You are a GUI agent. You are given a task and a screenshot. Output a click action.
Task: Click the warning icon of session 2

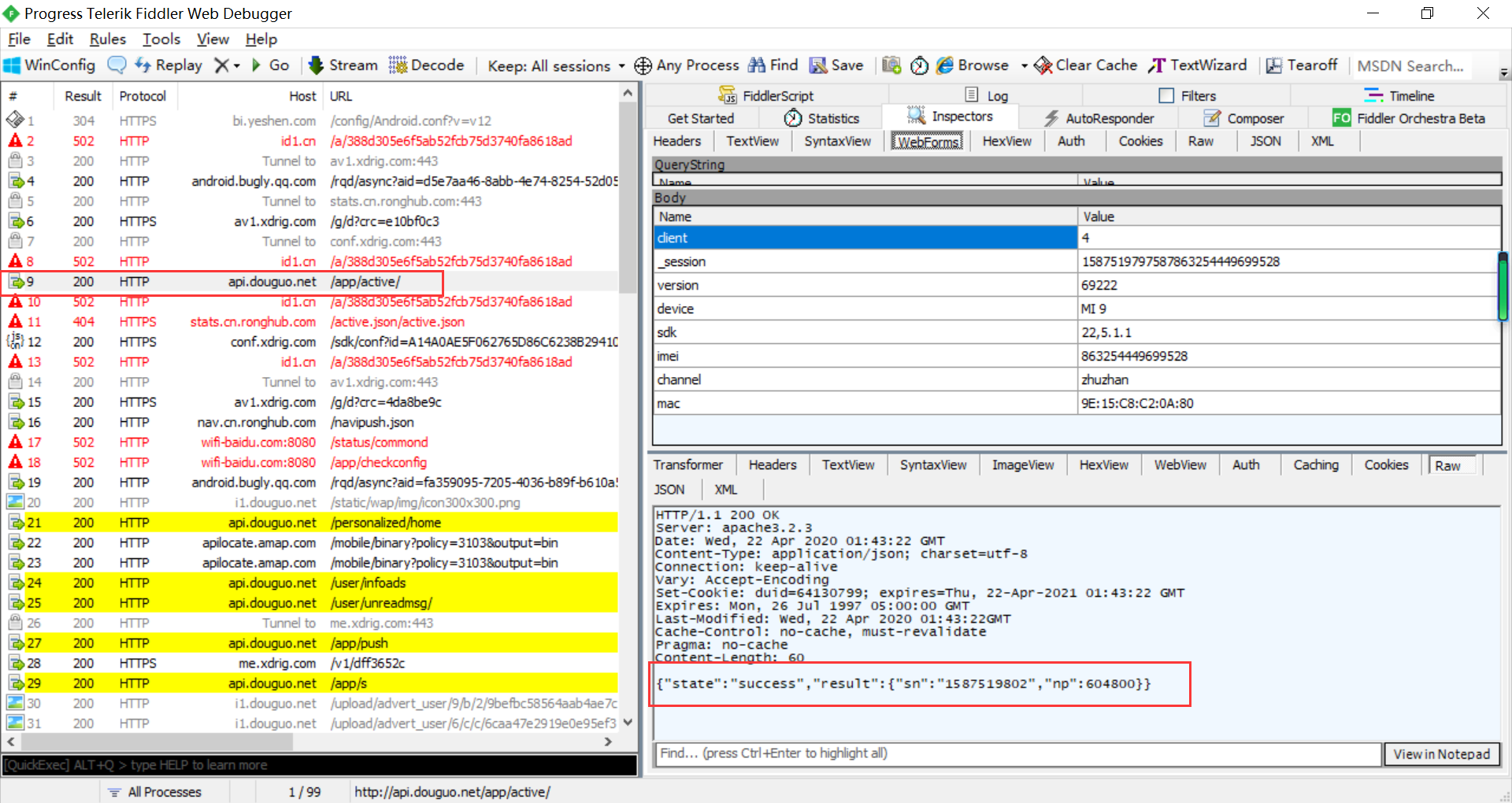point(15,141)
